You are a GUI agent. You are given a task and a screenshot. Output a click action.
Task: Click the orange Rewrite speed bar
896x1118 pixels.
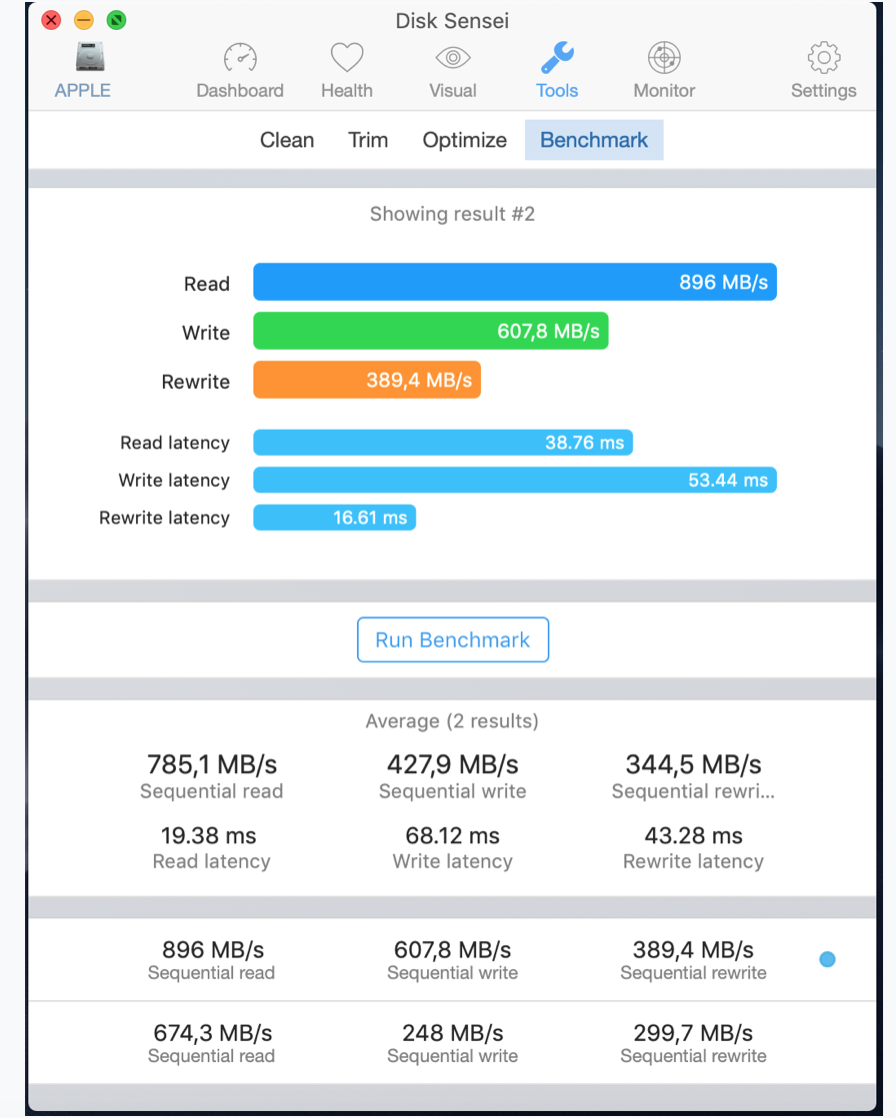click(367, 380)
